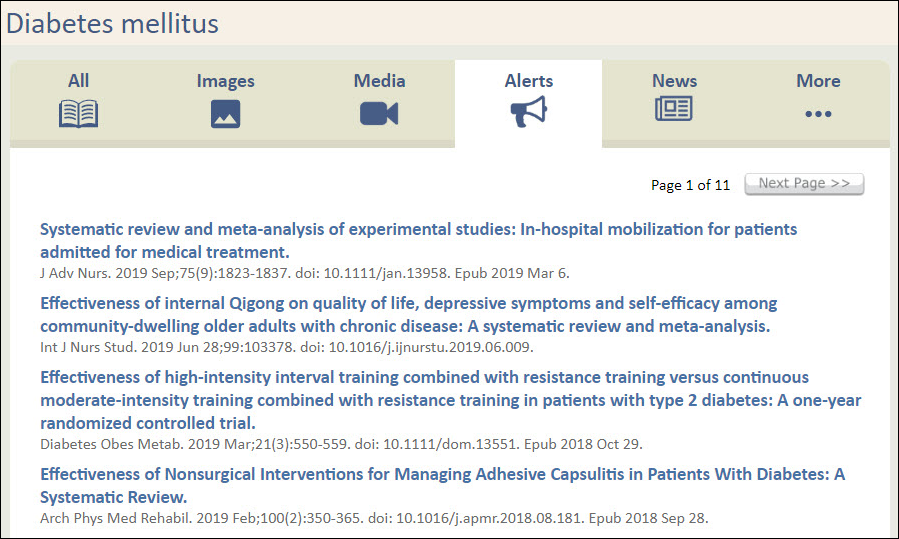Click the video camera icon under Media

pyautogui.click(x=379, y=114)
